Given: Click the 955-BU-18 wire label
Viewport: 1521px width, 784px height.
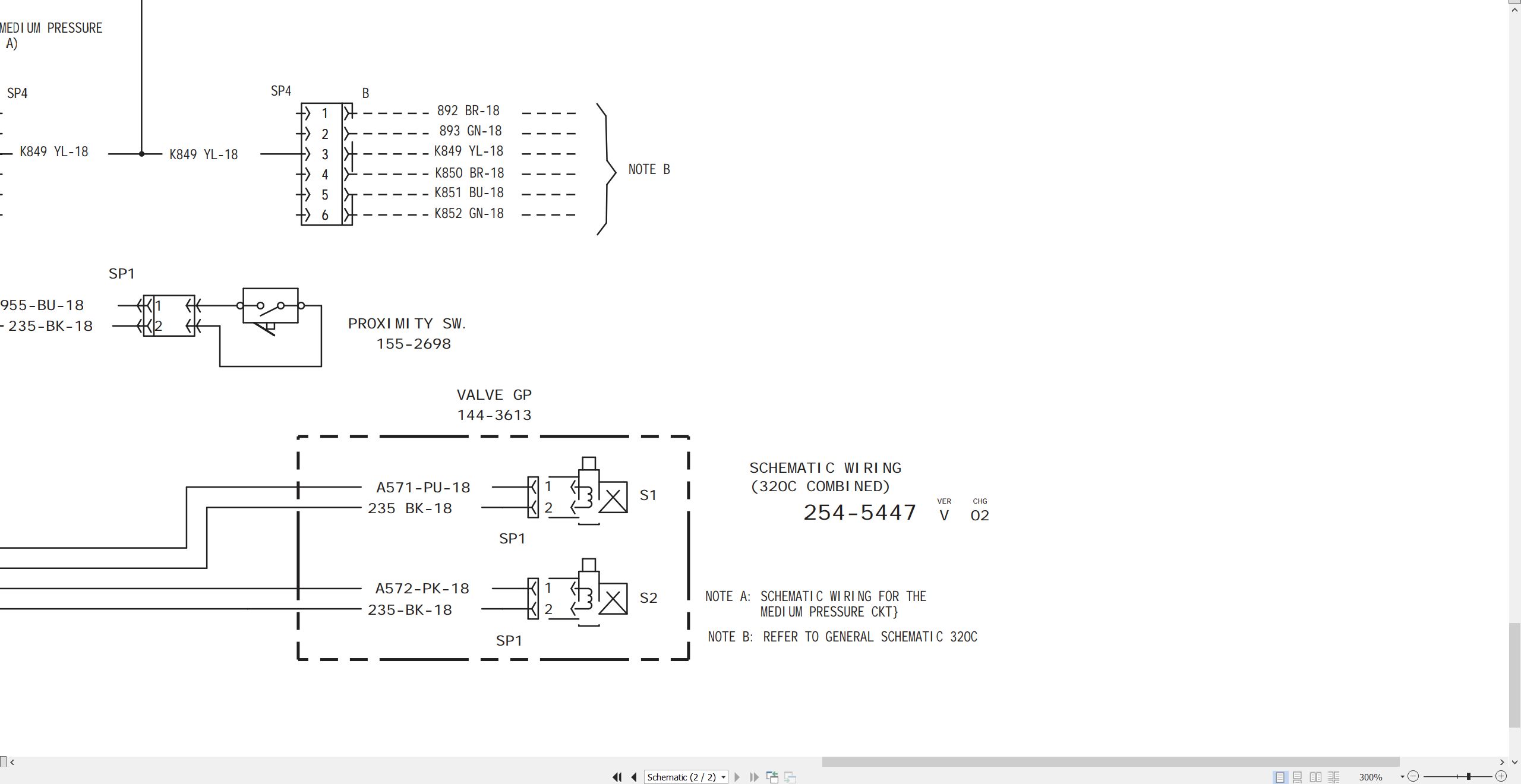Looking at the screenshot, I should [x=42, y=305].
